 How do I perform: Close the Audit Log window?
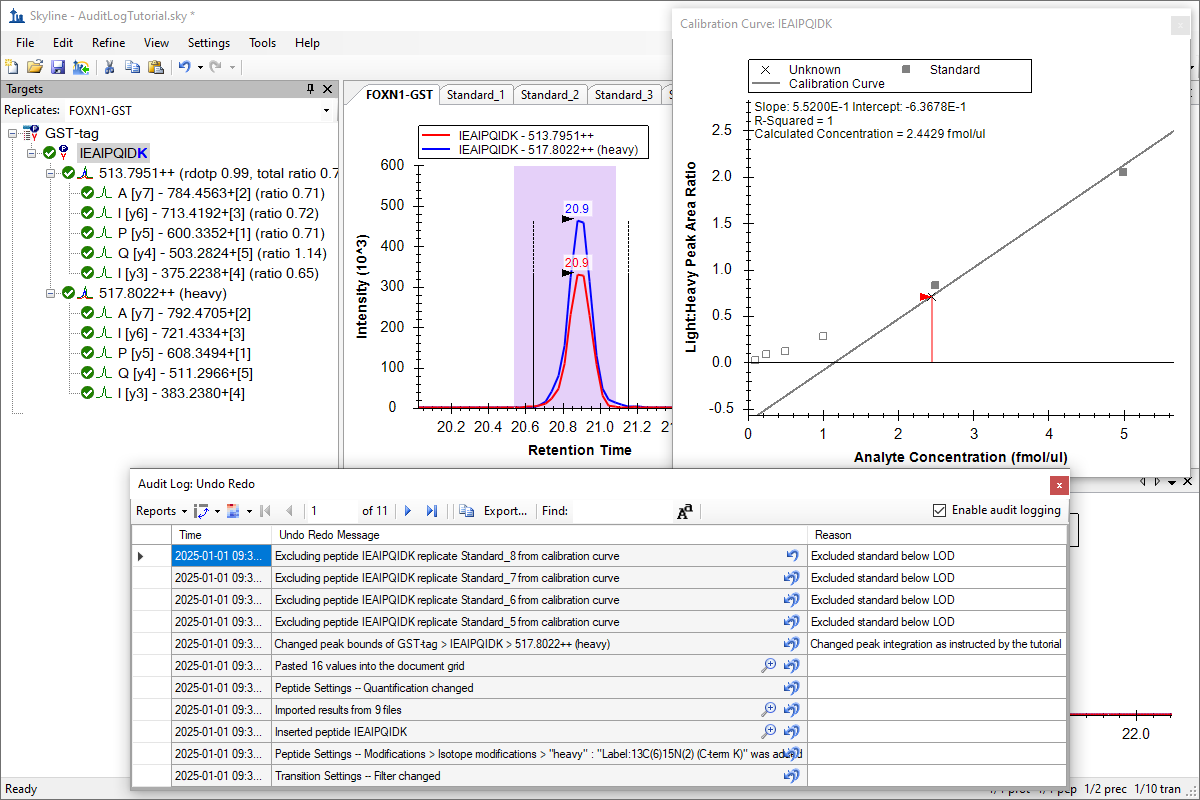tap(1059, 485)
